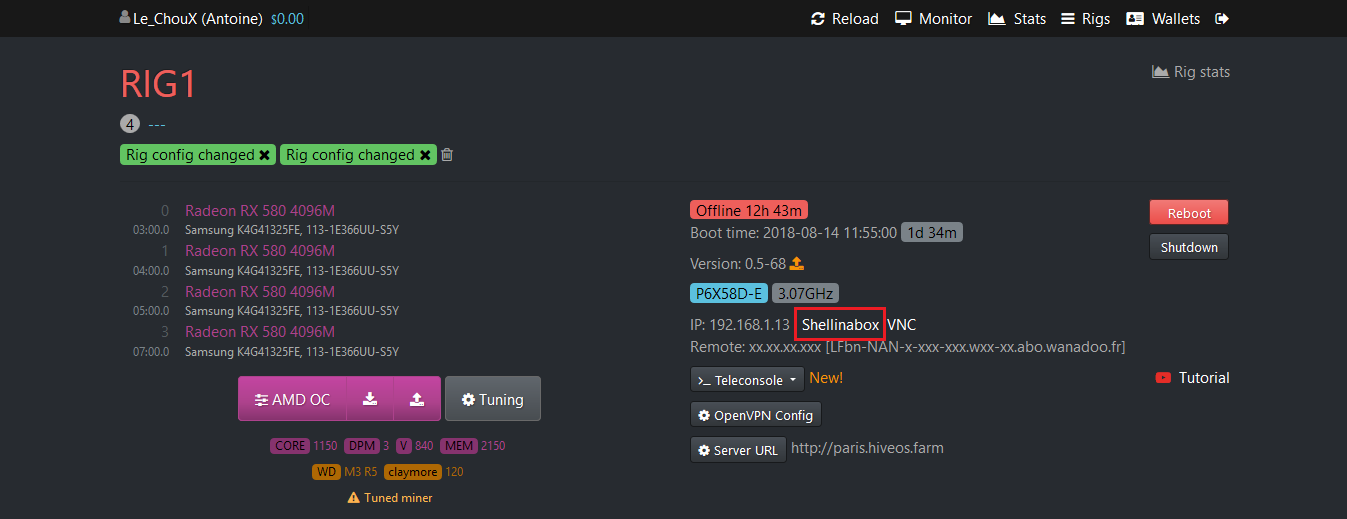Open the AMD OC overclock settings
Image resolution: width=1347 pixels, height=519 pixels.
coord(292,399)
